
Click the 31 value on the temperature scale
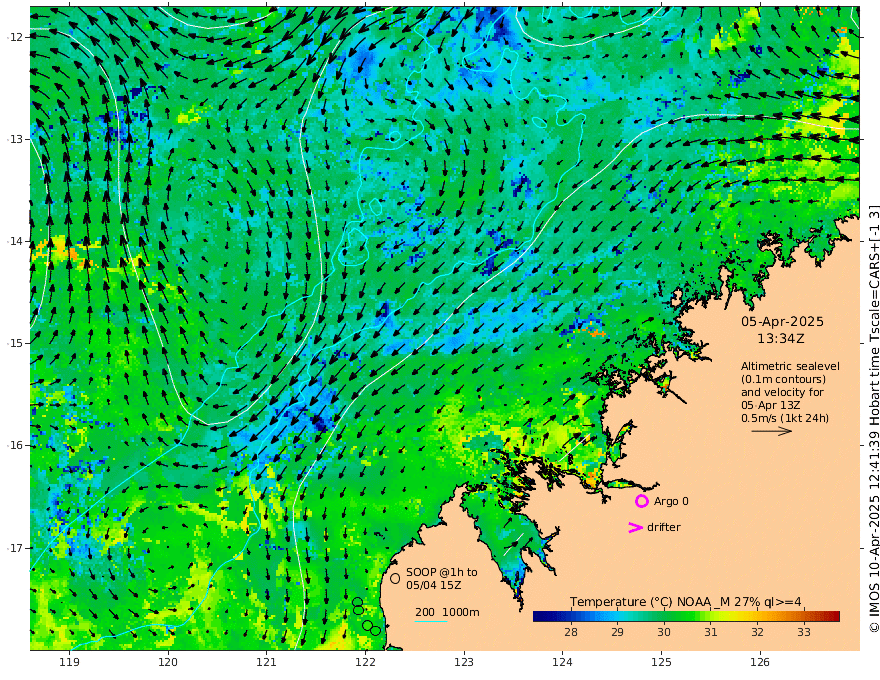point(711,632)
